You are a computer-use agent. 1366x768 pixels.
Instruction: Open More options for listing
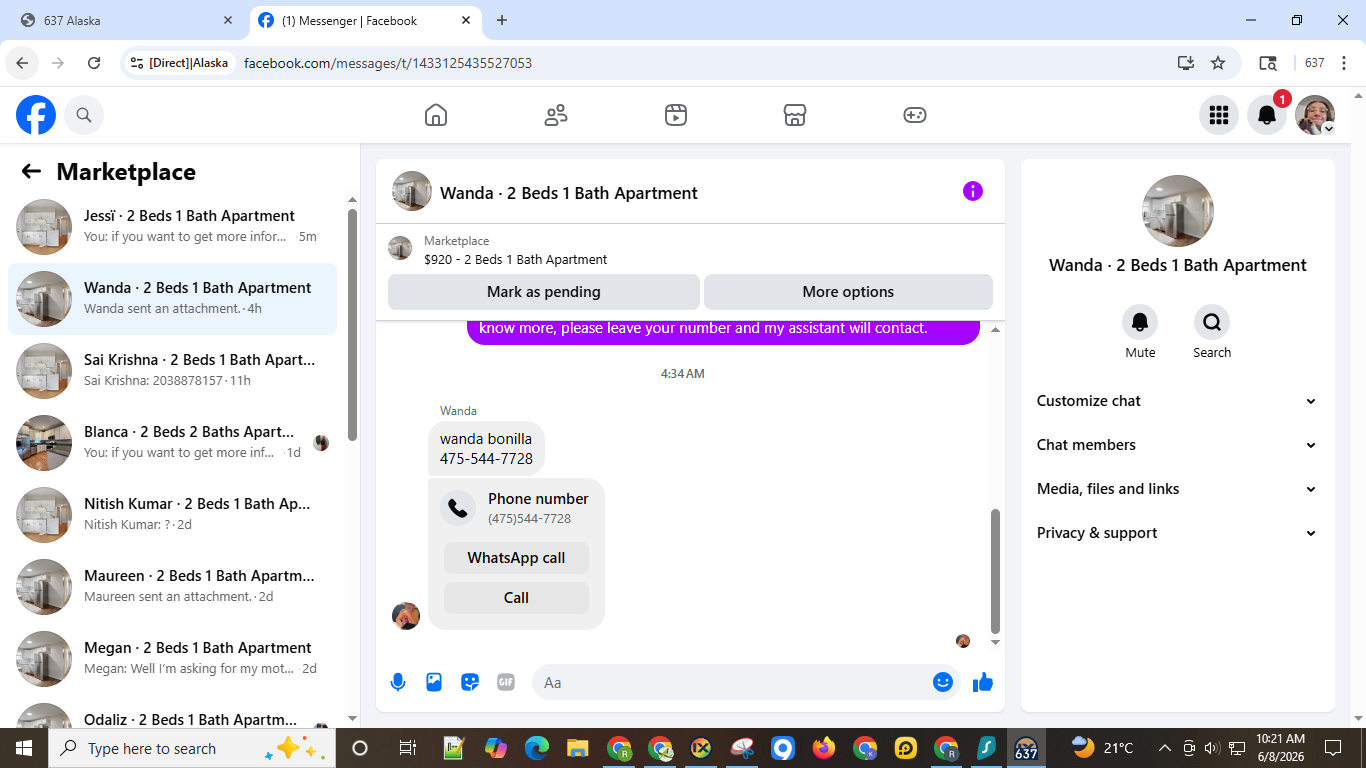tap(848, 292)
